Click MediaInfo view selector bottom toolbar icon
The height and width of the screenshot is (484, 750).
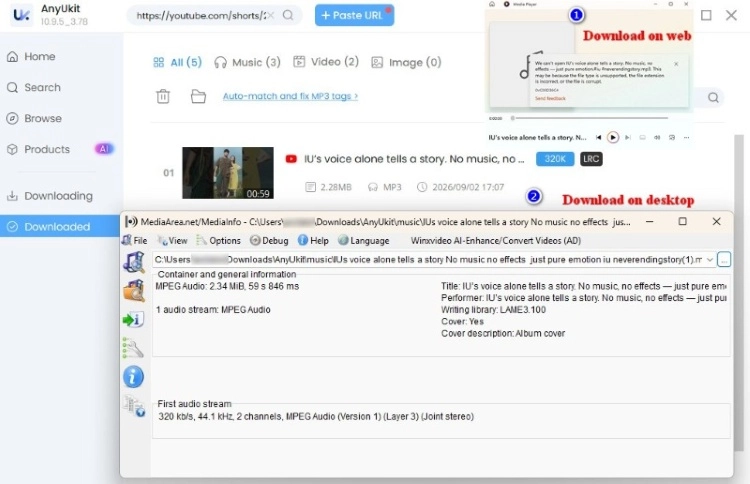point(134,406)
